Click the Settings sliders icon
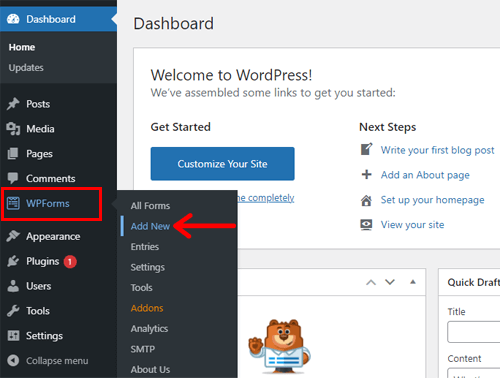This screenshot has height=378, width=500. [x=13, y=336]
